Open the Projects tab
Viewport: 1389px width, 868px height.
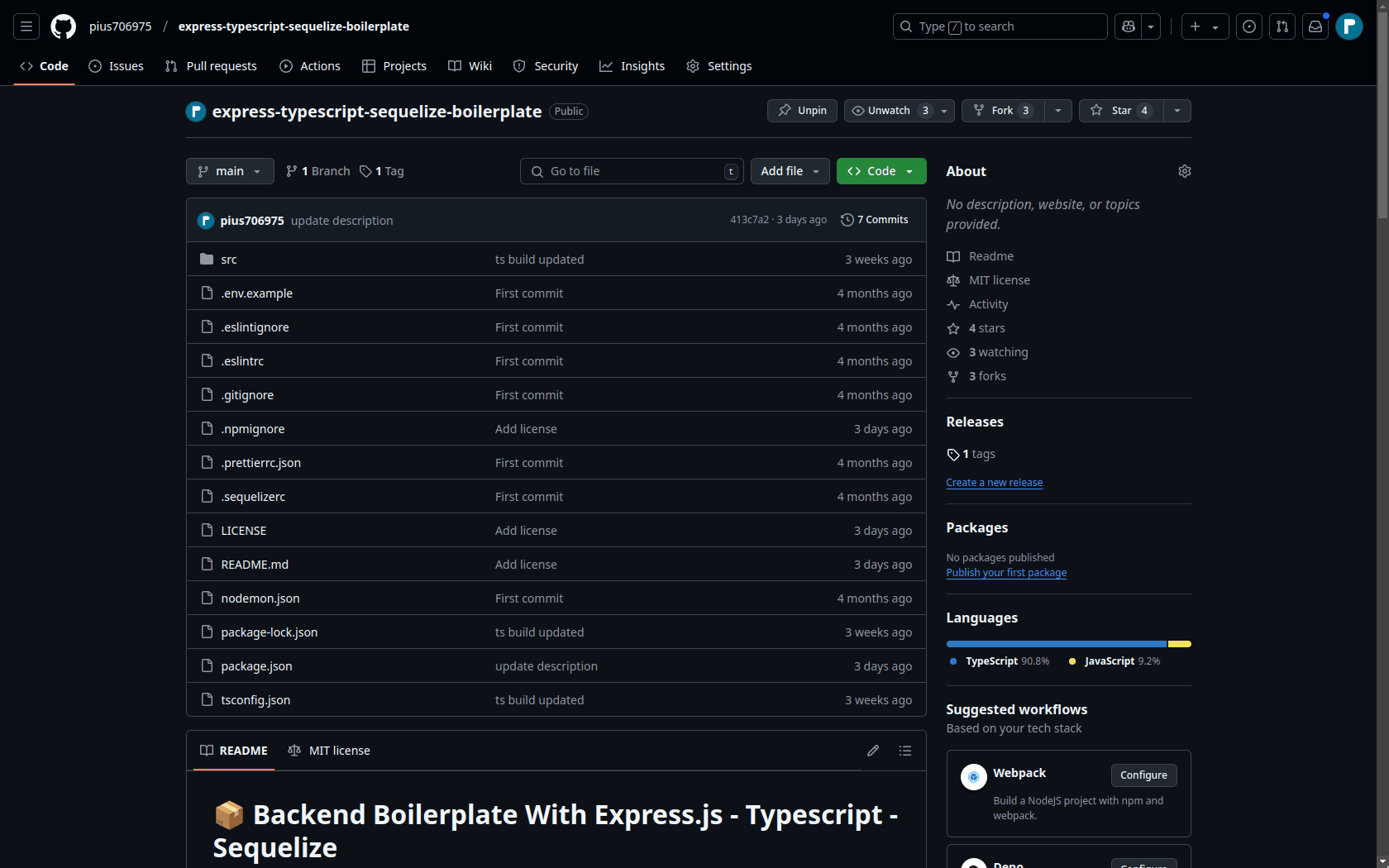[394, 66]
